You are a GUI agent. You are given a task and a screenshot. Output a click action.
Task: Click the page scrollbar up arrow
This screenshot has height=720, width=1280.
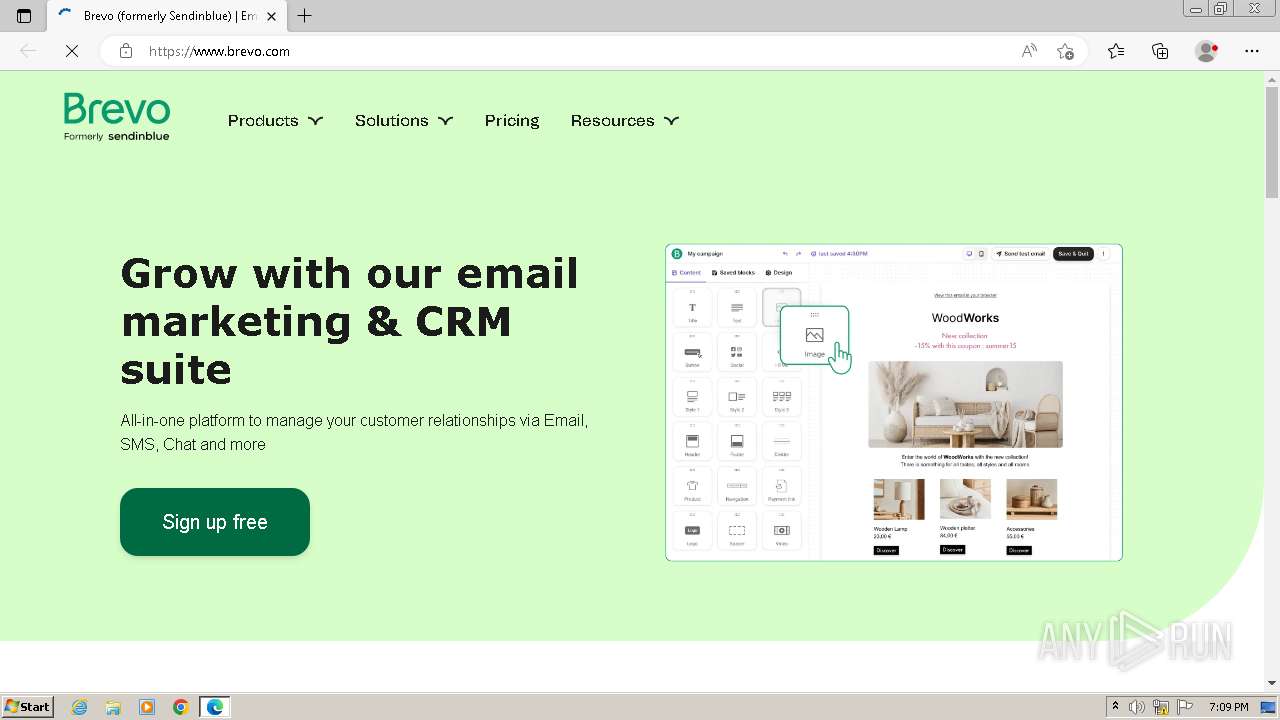tap(1272, 79)
